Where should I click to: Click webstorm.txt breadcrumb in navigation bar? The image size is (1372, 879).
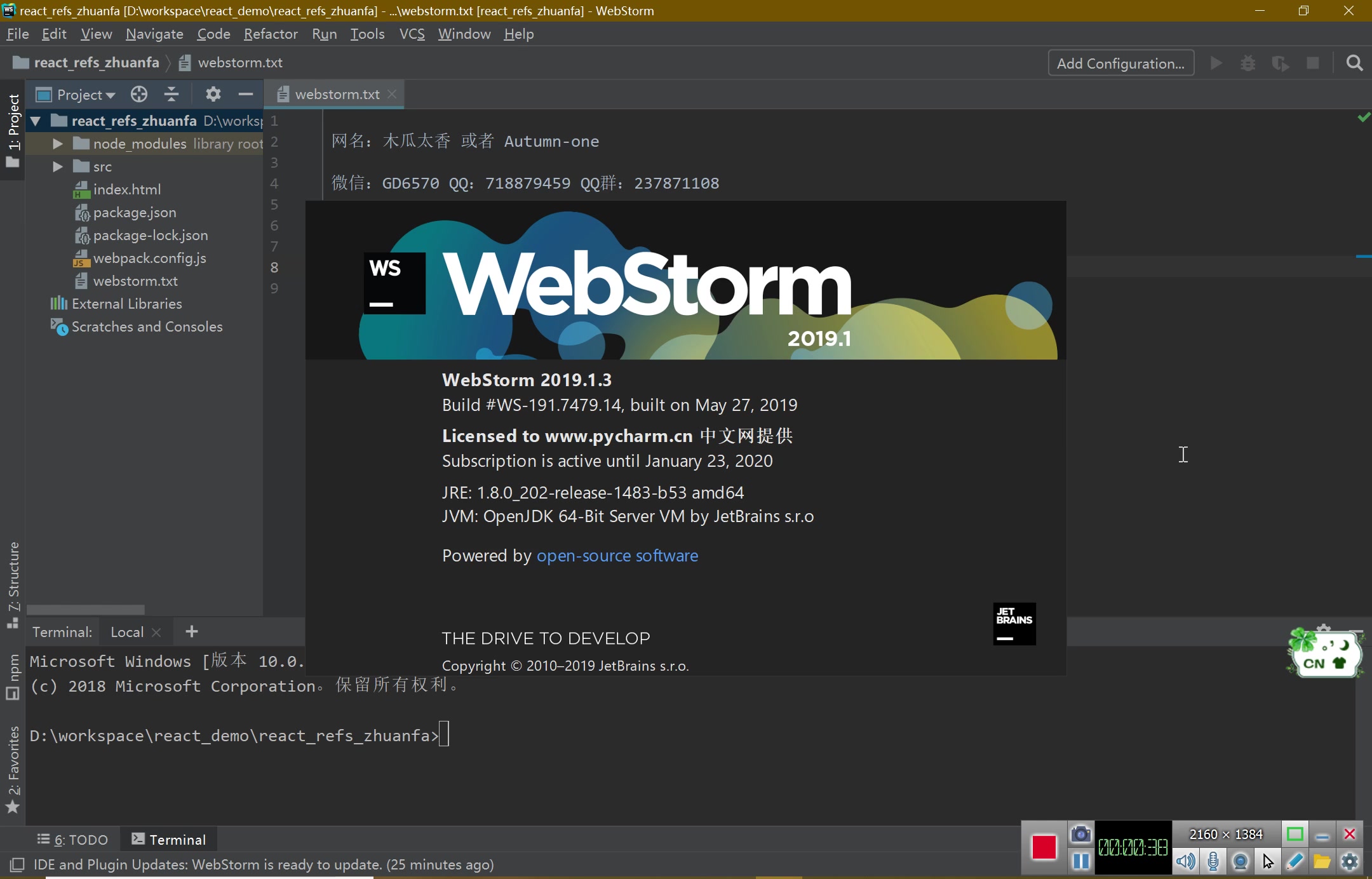pyautogui.click(x=231, y=62)
